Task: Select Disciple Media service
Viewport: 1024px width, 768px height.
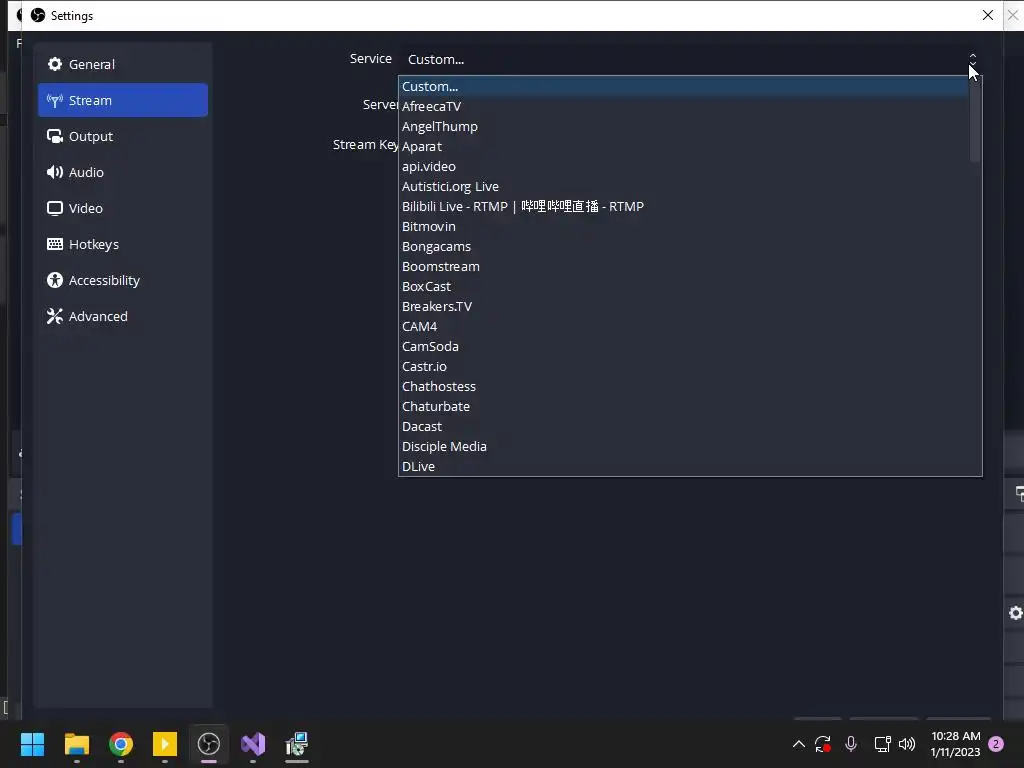Action: (x=684, y=447)
